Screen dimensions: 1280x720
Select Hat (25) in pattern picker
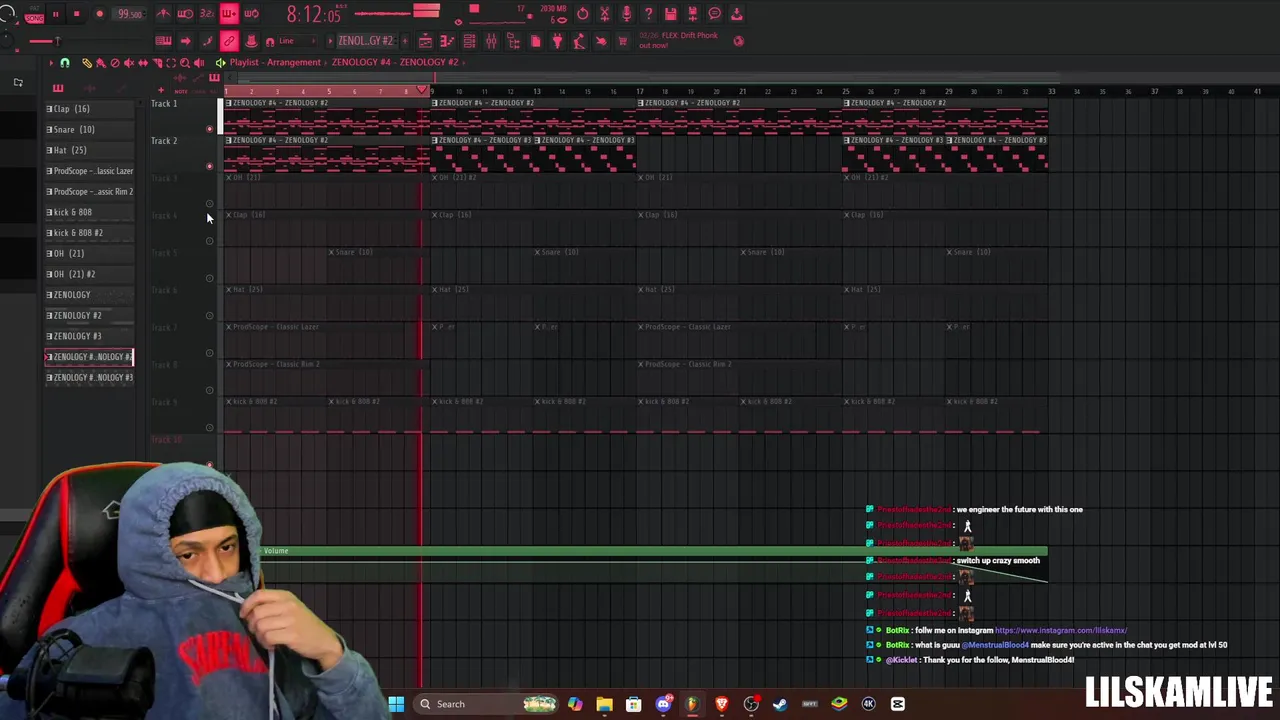tap(88, 150)
